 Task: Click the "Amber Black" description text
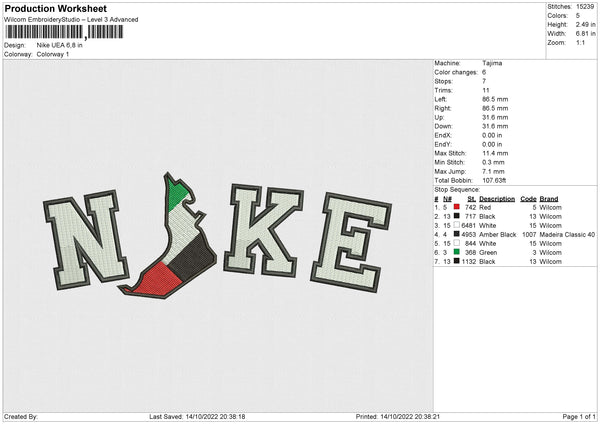pos(497,235)
